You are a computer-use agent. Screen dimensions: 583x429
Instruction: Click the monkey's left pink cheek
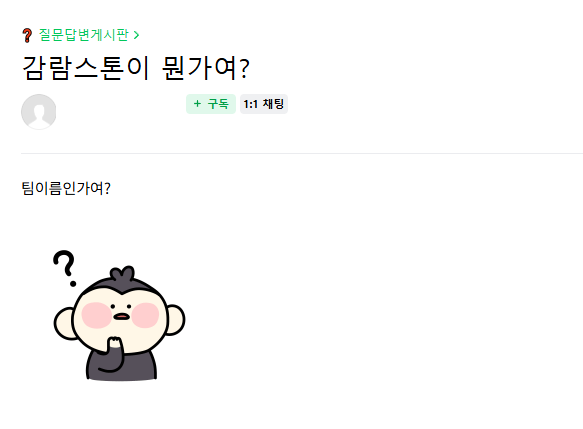[96, 315]
